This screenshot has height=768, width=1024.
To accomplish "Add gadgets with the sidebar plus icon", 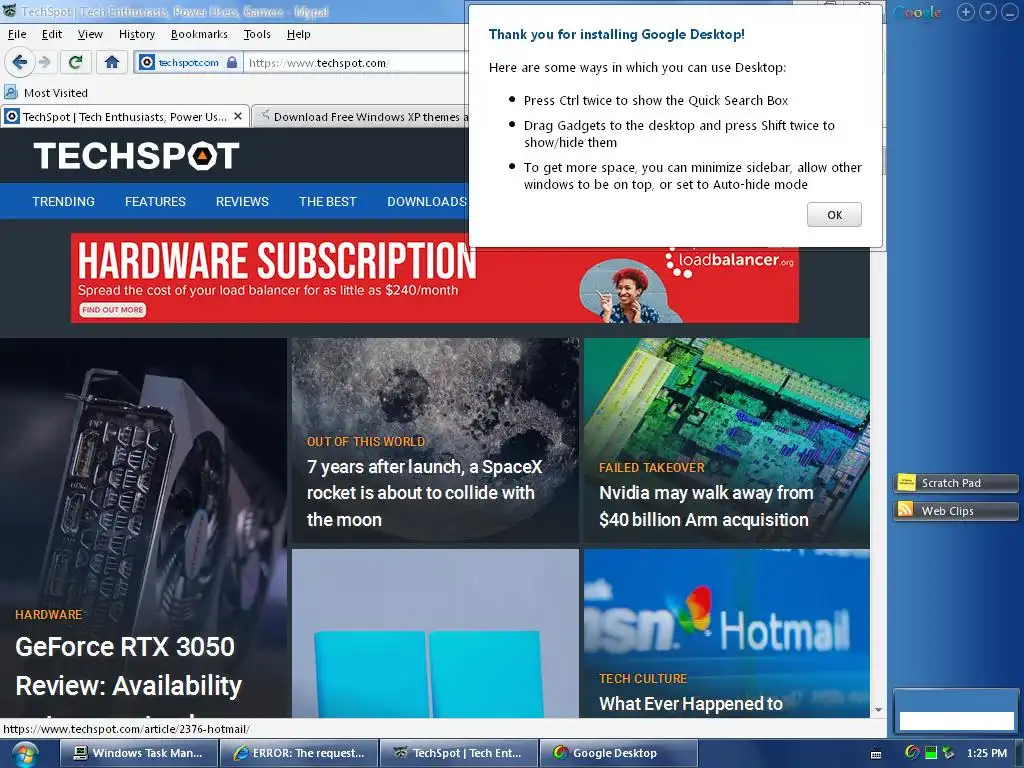I will [965, 12].
